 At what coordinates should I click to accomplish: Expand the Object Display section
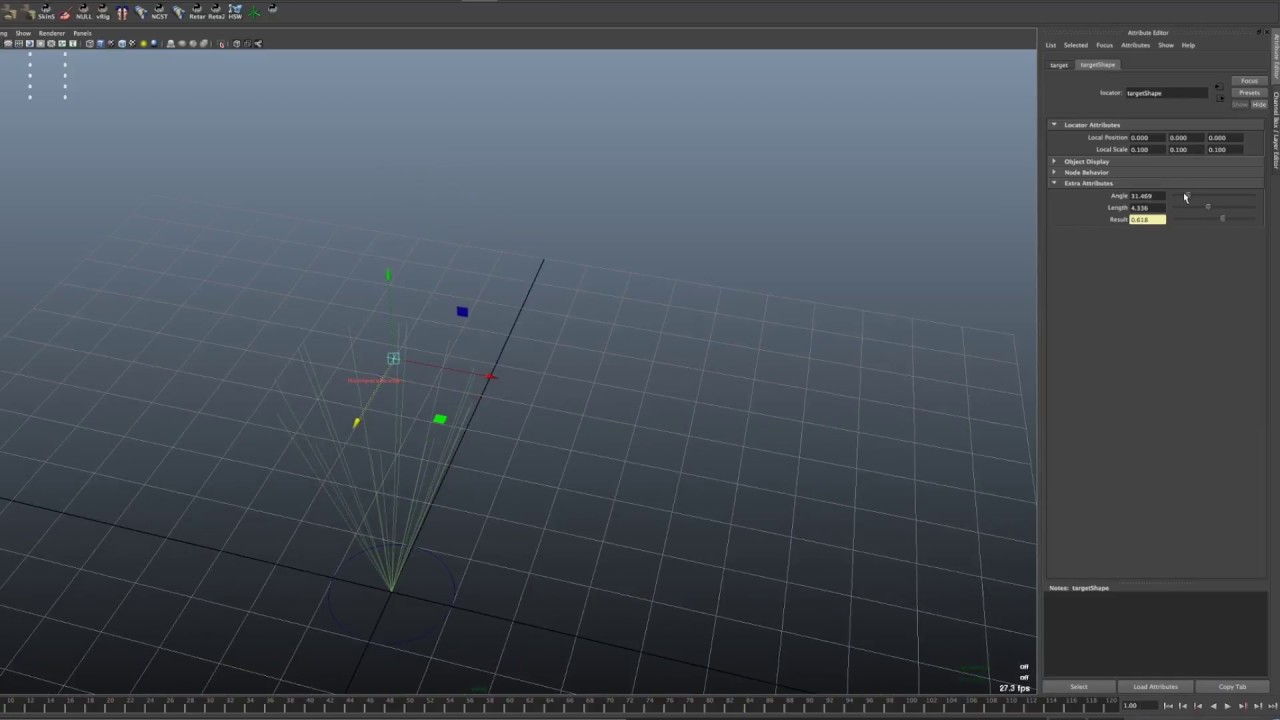click(1053, 161)
